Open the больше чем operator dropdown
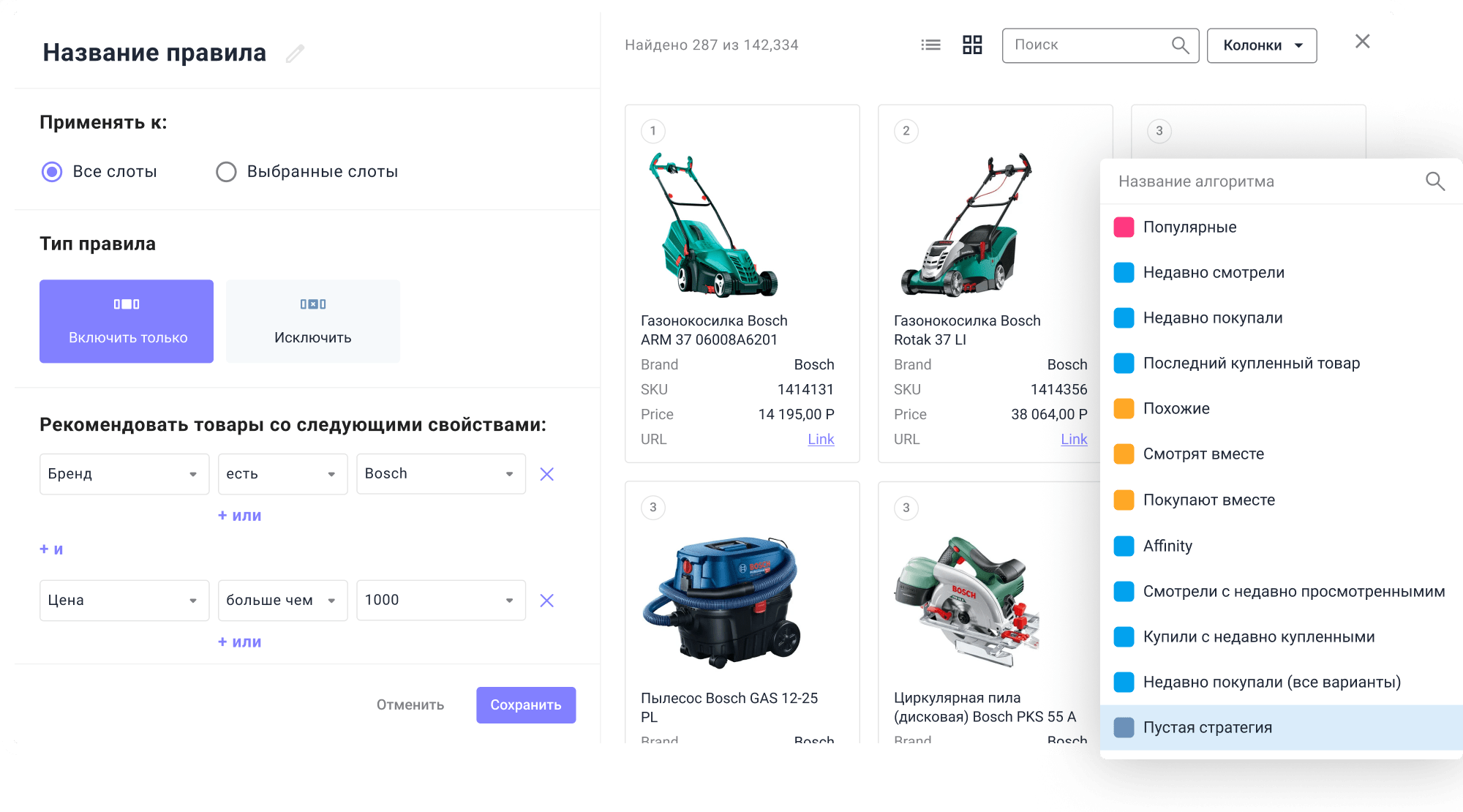1463x812 pixels. [x=282, y=601]
